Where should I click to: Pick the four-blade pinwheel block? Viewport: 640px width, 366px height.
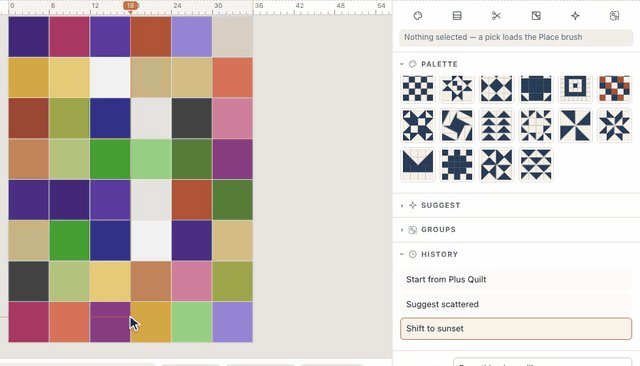575,126
